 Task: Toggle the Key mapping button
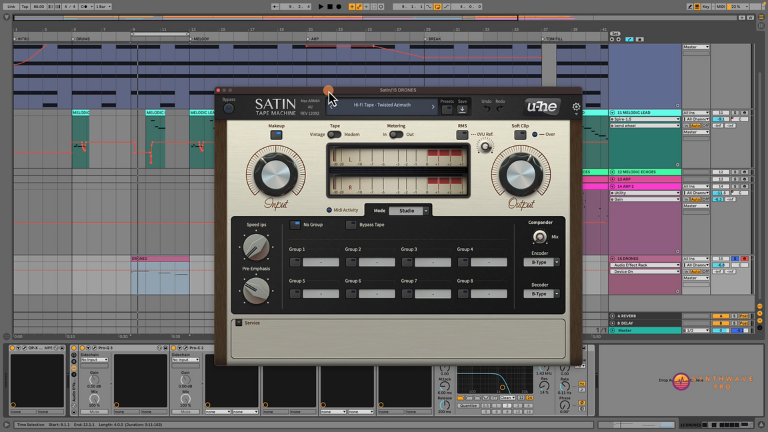tap(706, 7)
